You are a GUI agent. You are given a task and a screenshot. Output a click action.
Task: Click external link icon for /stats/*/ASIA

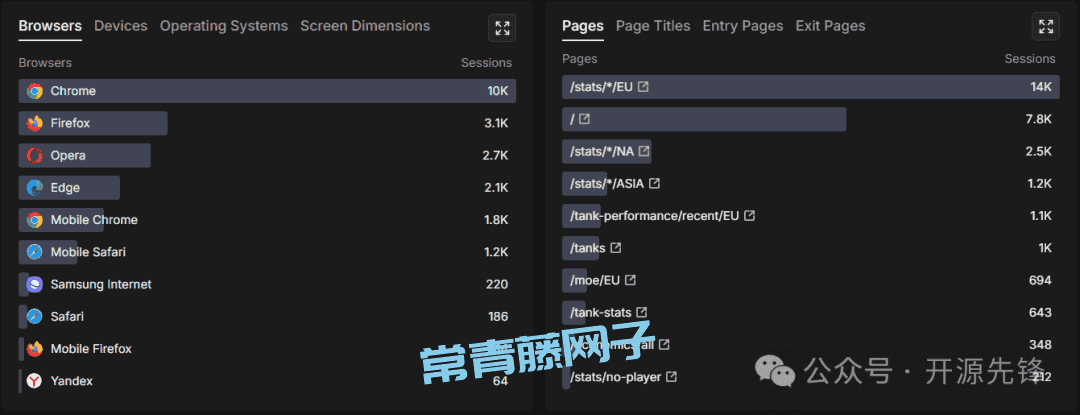655,184
